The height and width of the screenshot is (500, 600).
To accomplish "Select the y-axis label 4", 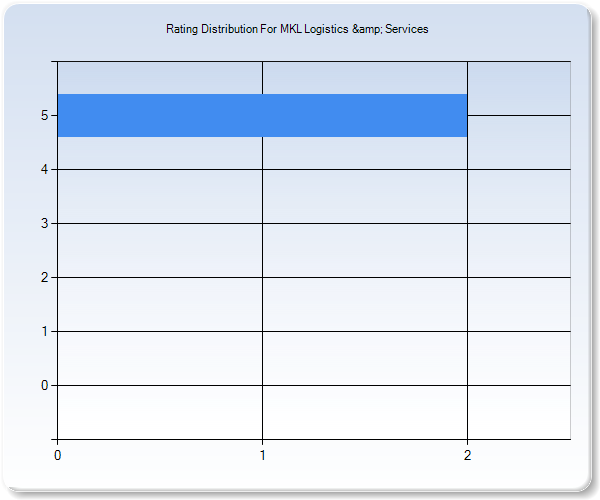I will [44, 169].
